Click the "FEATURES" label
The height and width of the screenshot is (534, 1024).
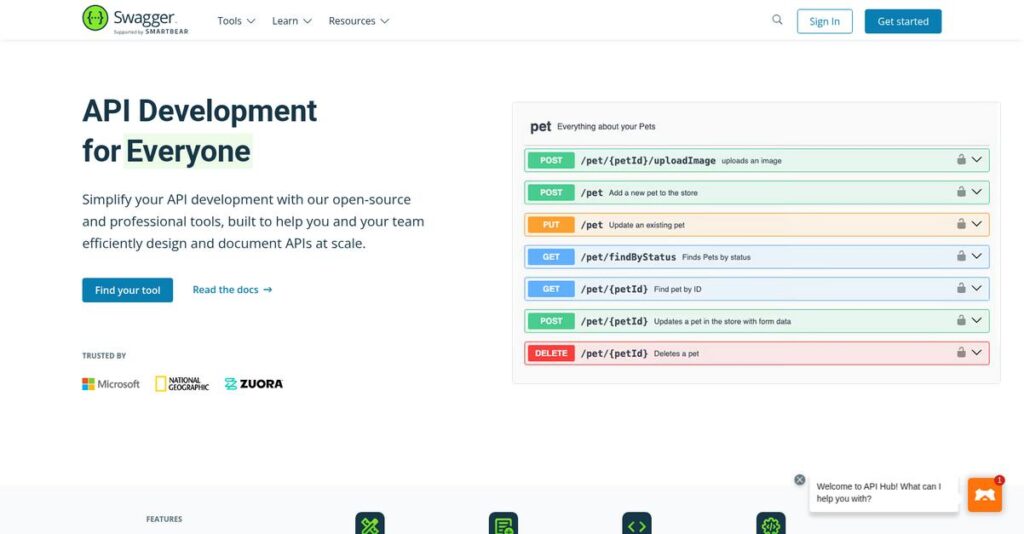pos(164,519)
